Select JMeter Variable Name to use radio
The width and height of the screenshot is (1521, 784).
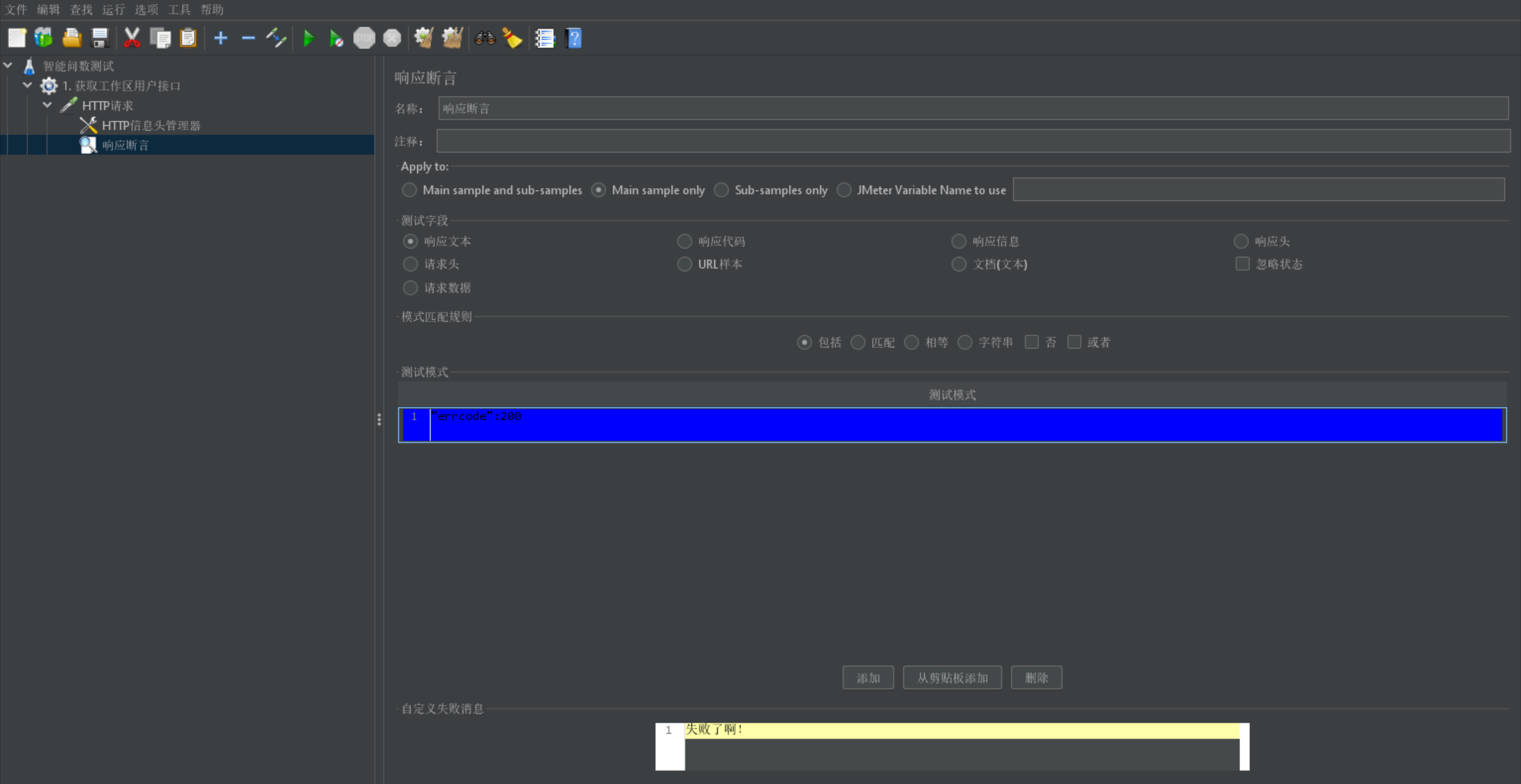(844, 190)
